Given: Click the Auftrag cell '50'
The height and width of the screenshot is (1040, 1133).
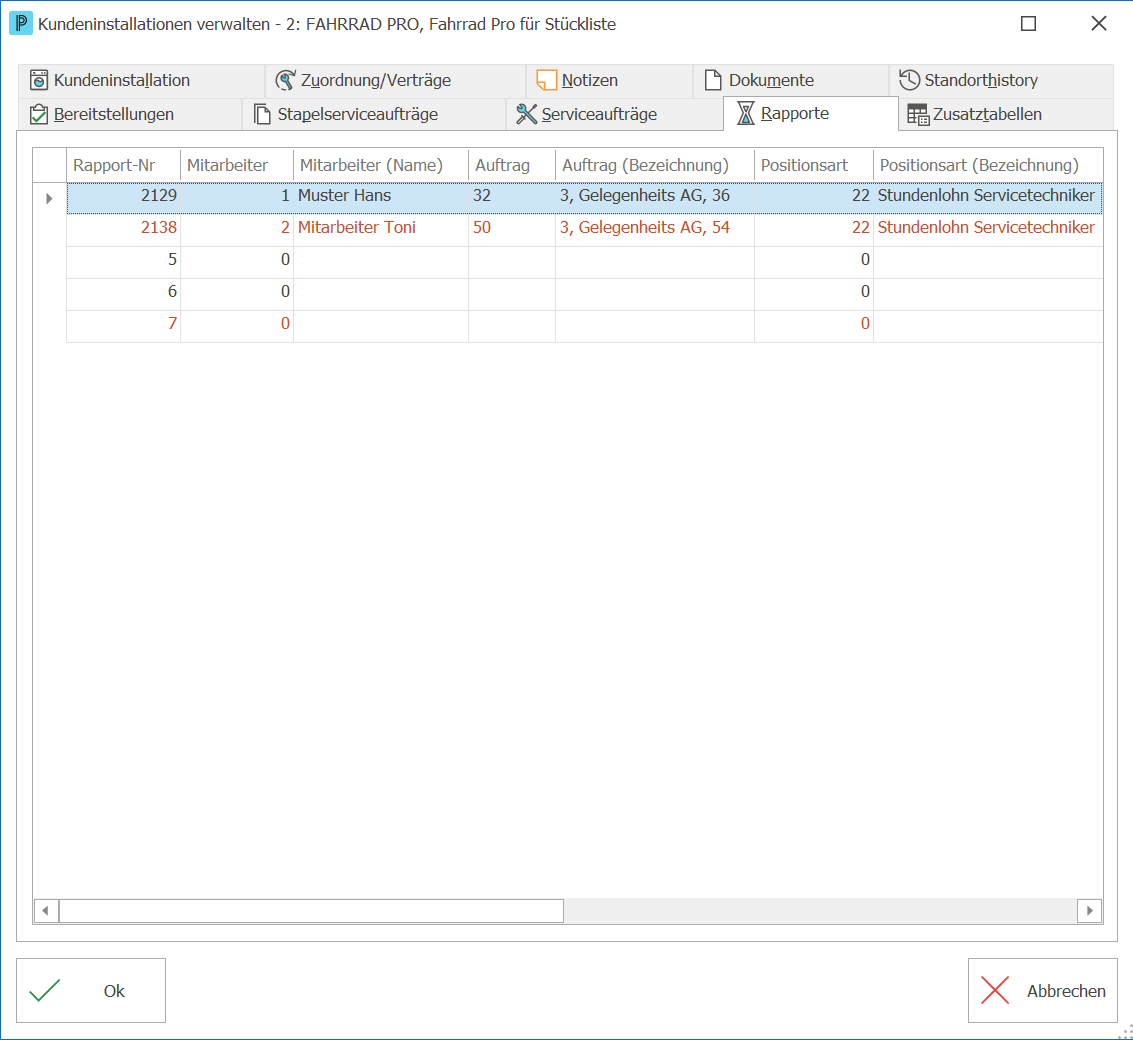Looking at the screenshot, I should 512,228.
